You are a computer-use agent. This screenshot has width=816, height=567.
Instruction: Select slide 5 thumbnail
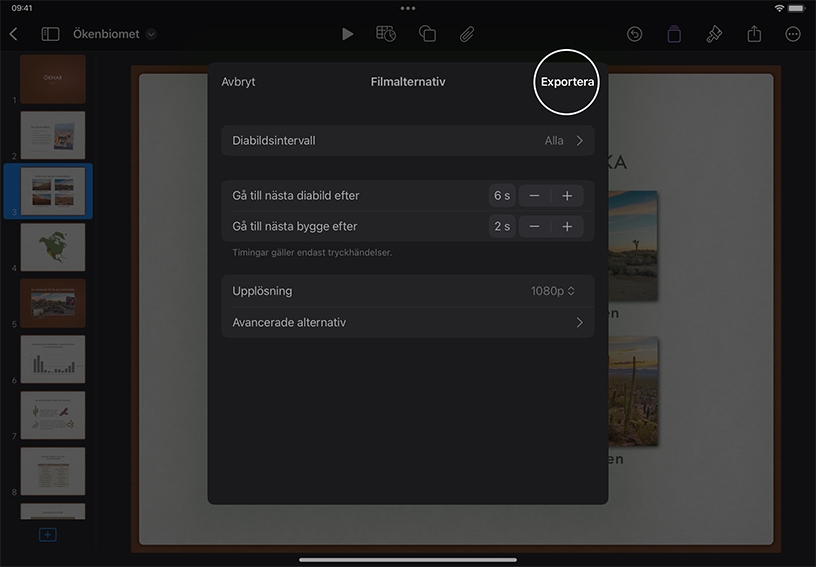click(53, 303)
